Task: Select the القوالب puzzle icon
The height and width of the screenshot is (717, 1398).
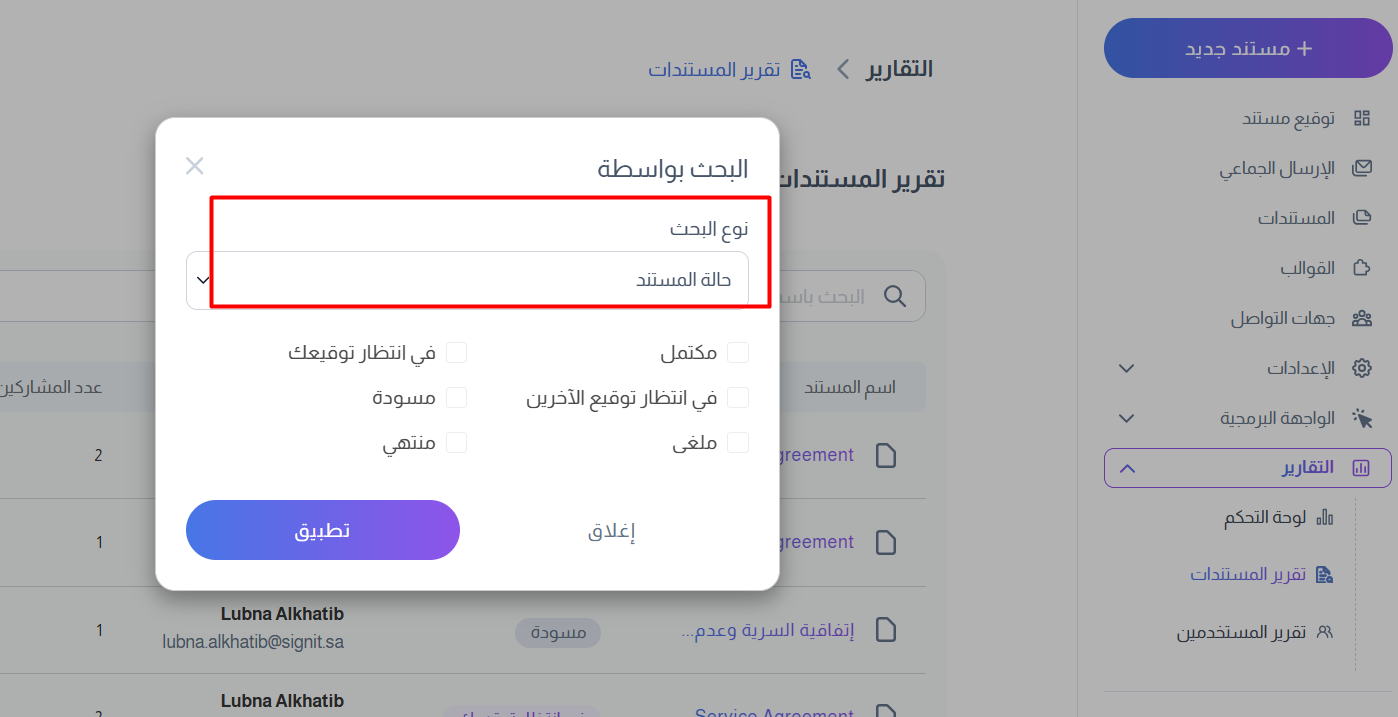Action: click(1361, 268)
